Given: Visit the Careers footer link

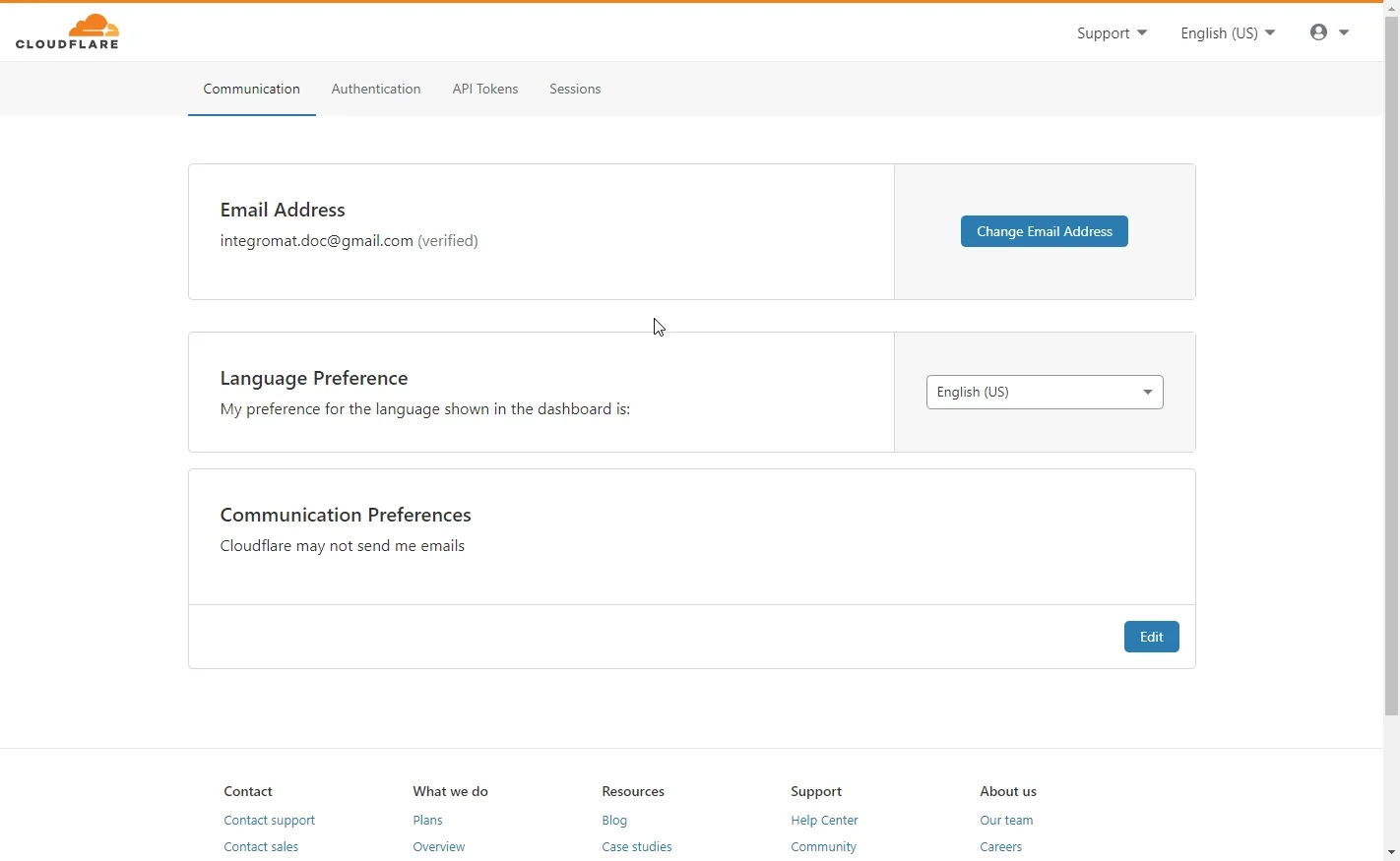Looking at the screenshot, I should coord(1001,847).
